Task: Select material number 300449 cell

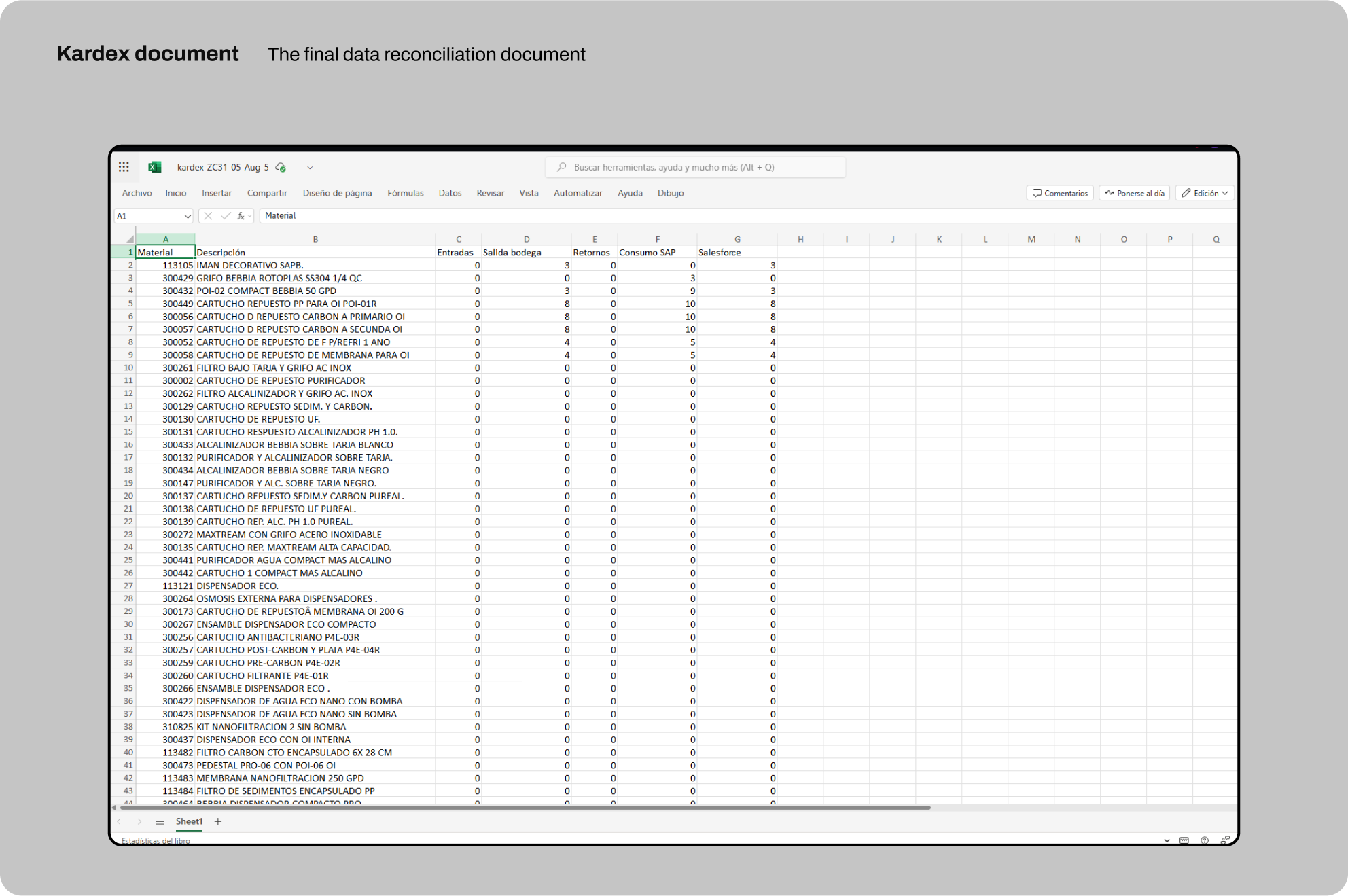Action: 166,304
